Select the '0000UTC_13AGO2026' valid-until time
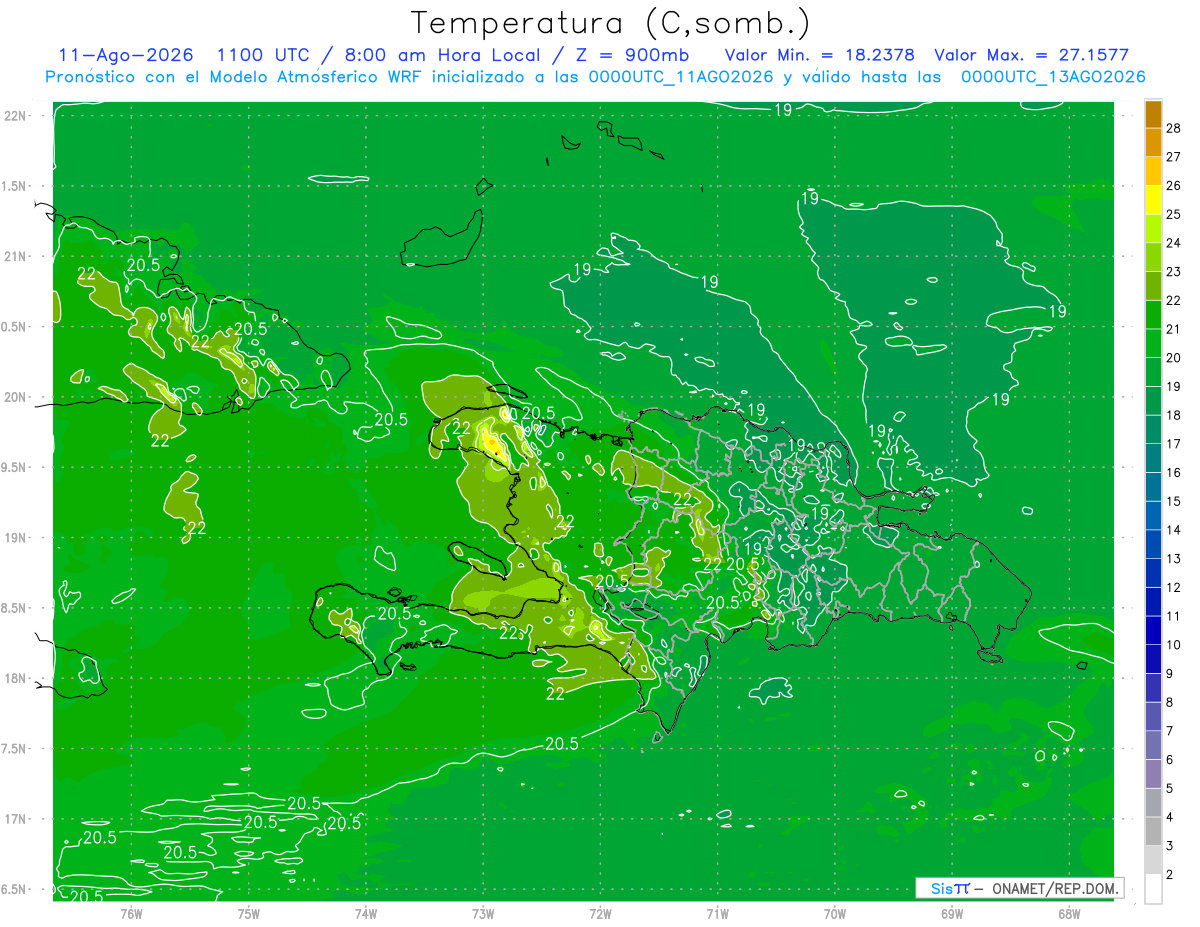 tap(1053, 77)
